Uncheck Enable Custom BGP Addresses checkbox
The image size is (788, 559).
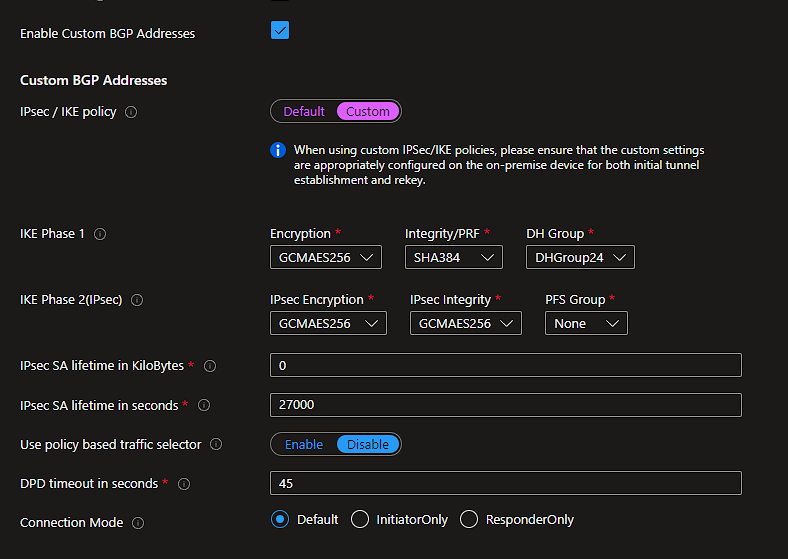(280, 31)
